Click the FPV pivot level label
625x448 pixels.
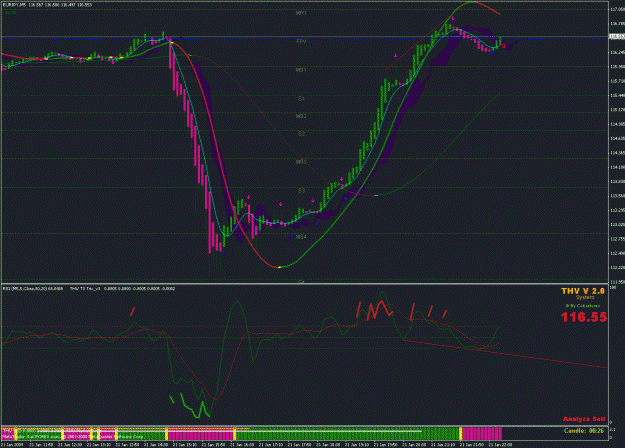pos(301,41)
